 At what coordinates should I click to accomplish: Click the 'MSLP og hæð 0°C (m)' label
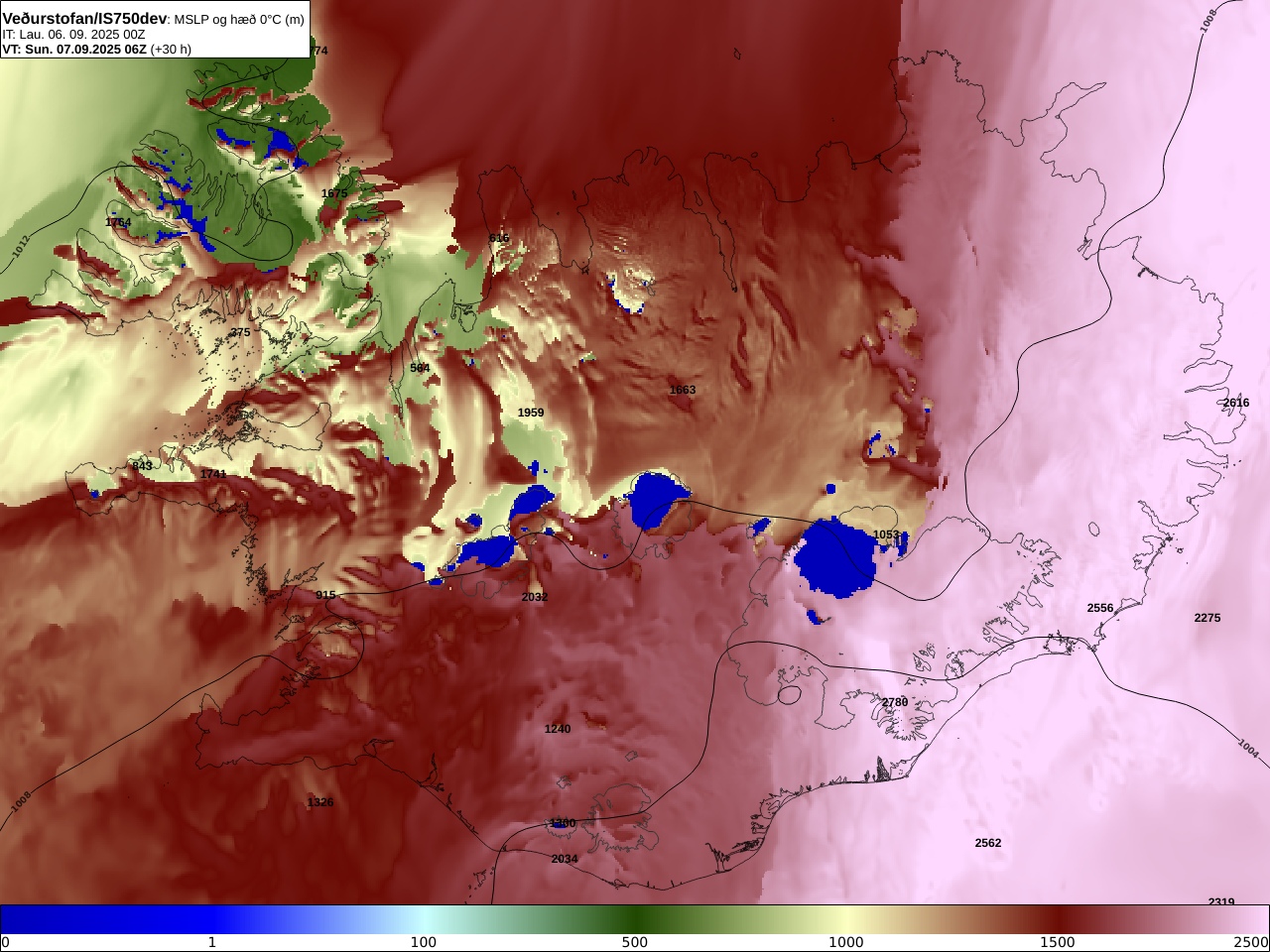(239, 20)
